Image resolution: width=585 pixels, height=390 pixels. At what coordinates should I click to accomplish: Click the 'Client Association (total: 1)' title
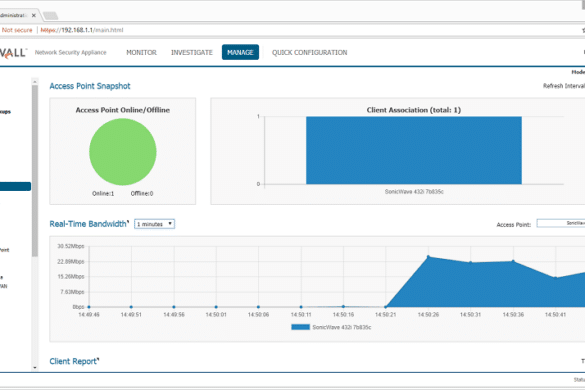pos(414,110)
